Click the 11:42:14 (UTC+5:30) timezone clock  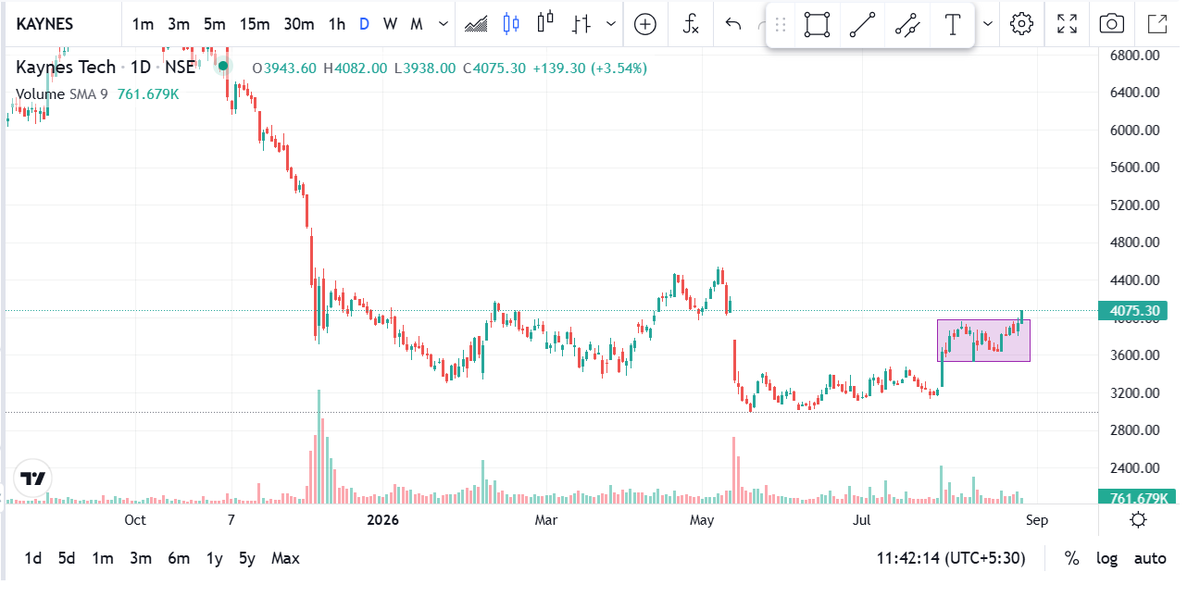click(x=951, y=558)
